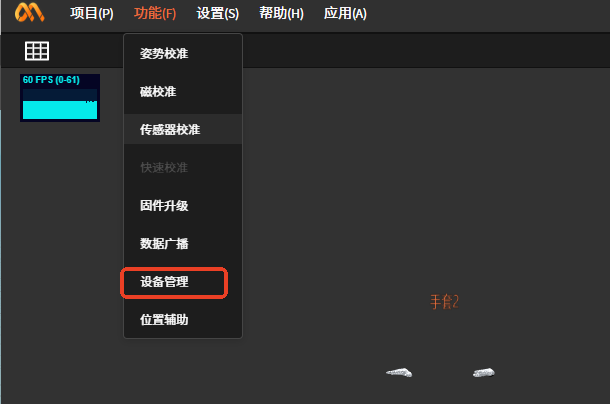Viewport: 610px width, 404px height.
Task: Click the 60 FPS performance graph
Action: [60, 98]
